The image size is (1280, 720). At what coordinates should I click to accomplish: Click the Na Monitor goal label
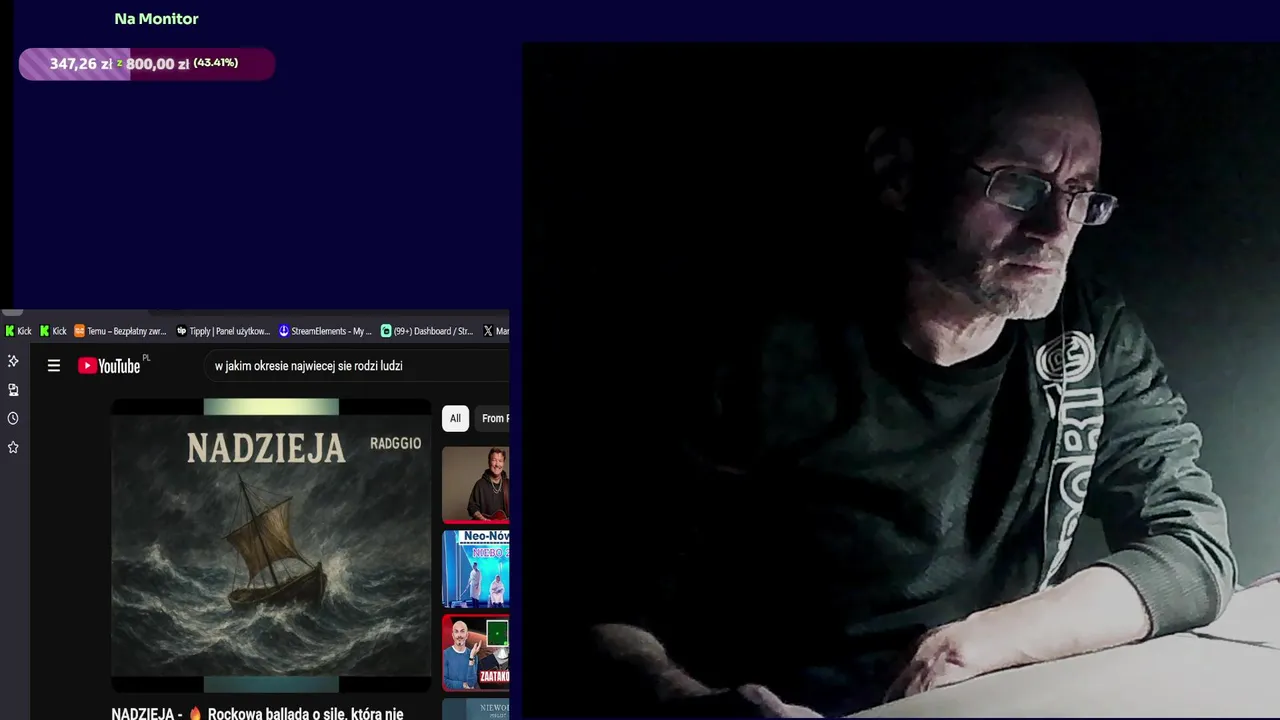(156, 19)
